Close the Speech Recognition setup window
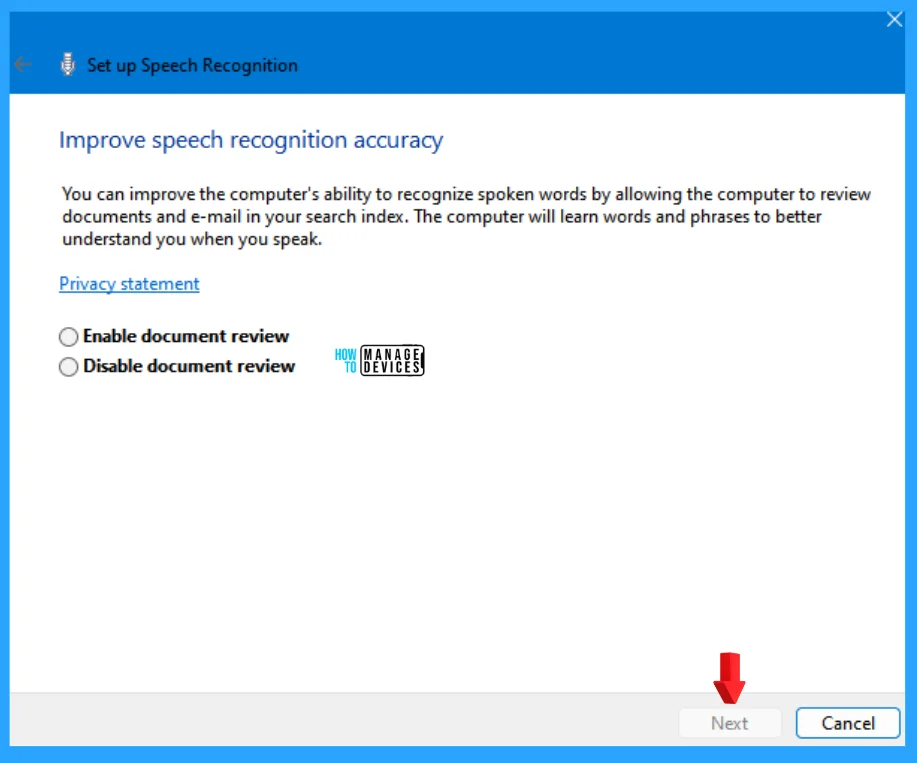 (x=894, y=19)
